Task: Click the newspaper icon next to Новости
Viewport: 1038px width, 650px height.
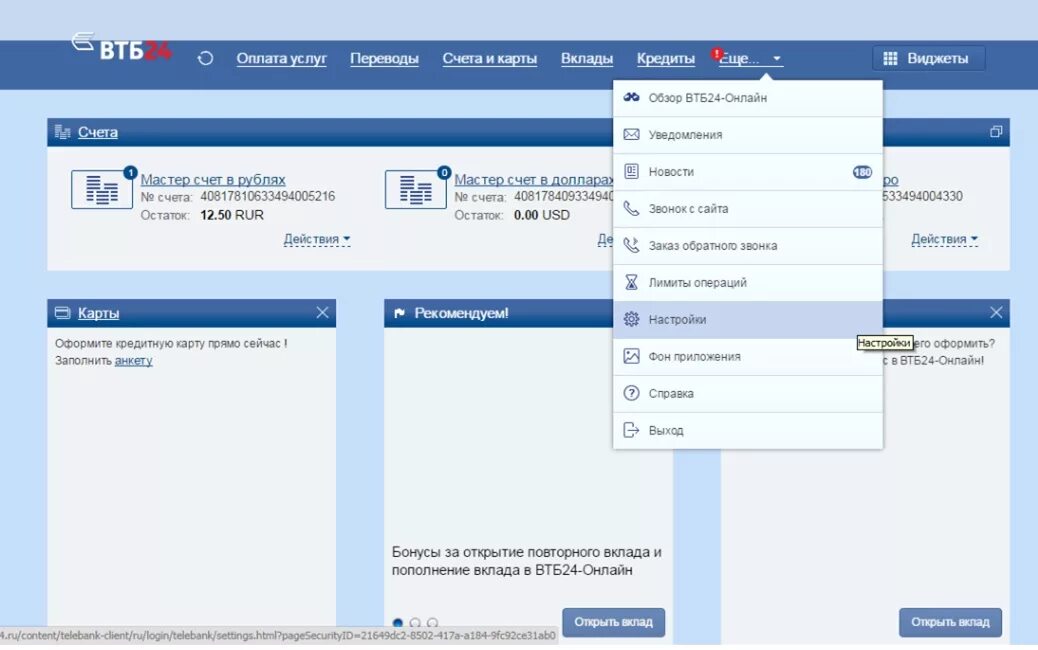Action: pos(632,171)
